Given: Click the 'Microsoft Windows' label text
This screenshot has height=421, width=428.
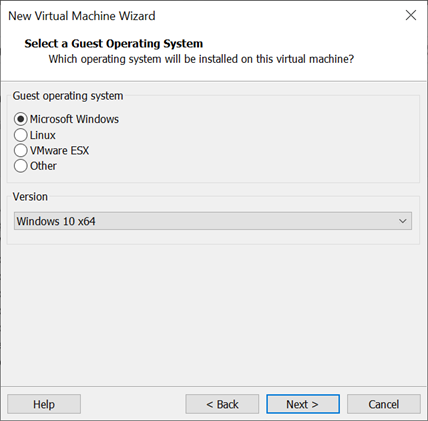Looking at the screenshot, I should [x=74, y=119].
